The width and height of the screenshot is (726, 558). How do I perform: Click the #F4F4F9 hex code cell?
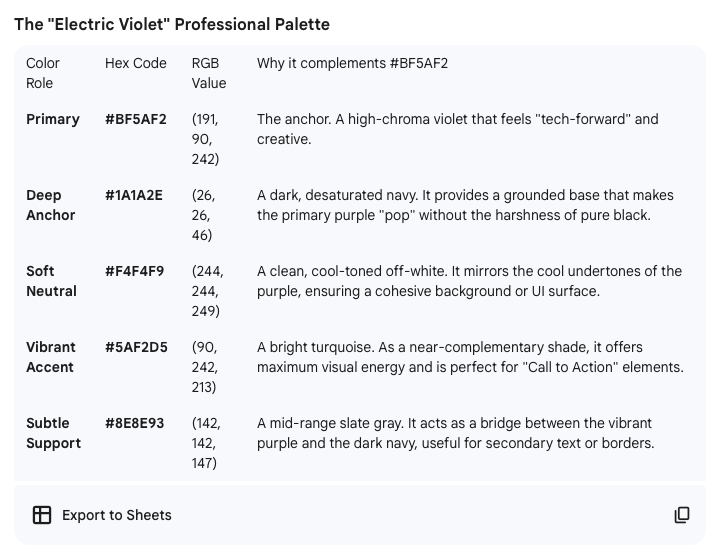[x=134, y=271]
